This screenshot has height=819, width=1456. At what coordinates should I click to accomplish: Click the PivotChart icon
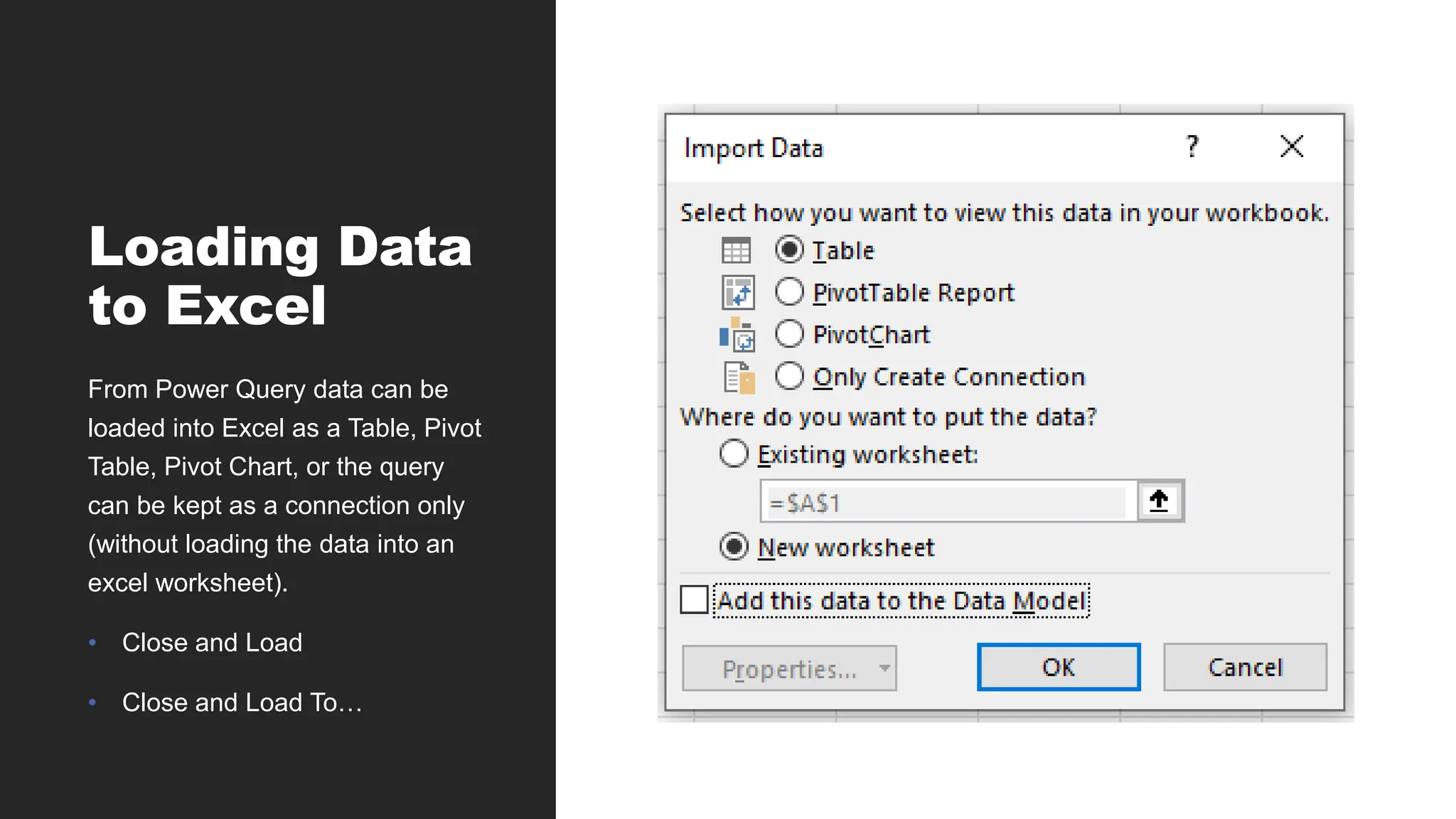click(x=737, y=335)
